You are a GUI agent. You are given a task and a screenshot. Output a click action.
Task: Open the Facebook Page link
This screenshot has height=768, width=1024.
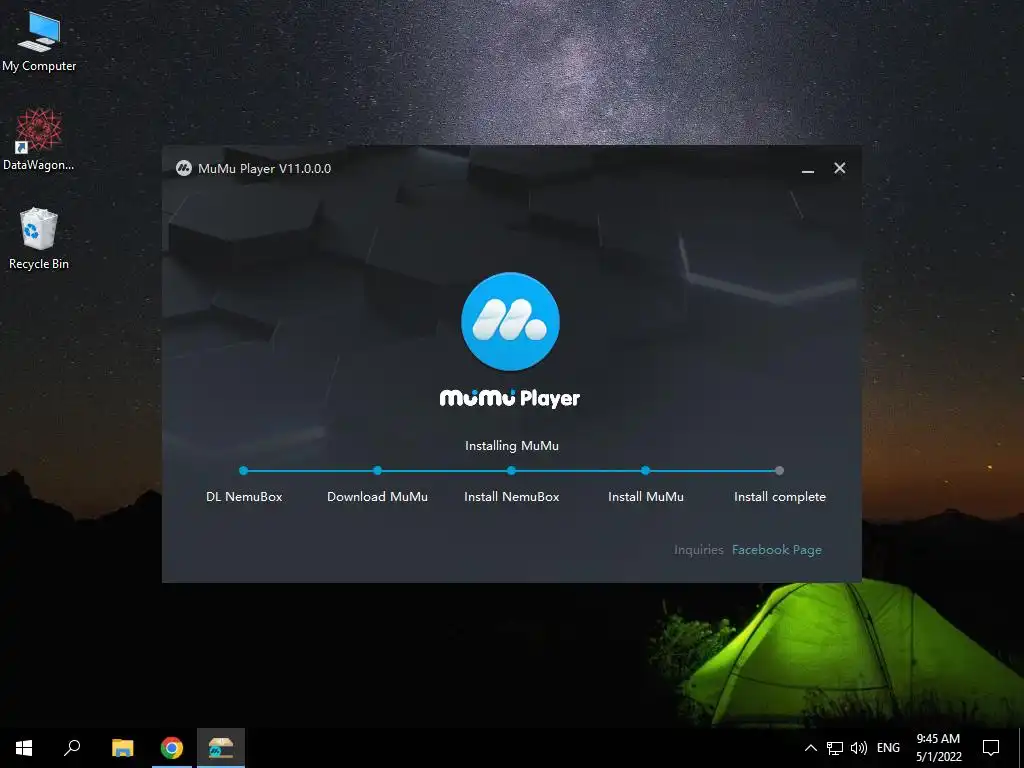pyautogui.click(x=776, y=550)
